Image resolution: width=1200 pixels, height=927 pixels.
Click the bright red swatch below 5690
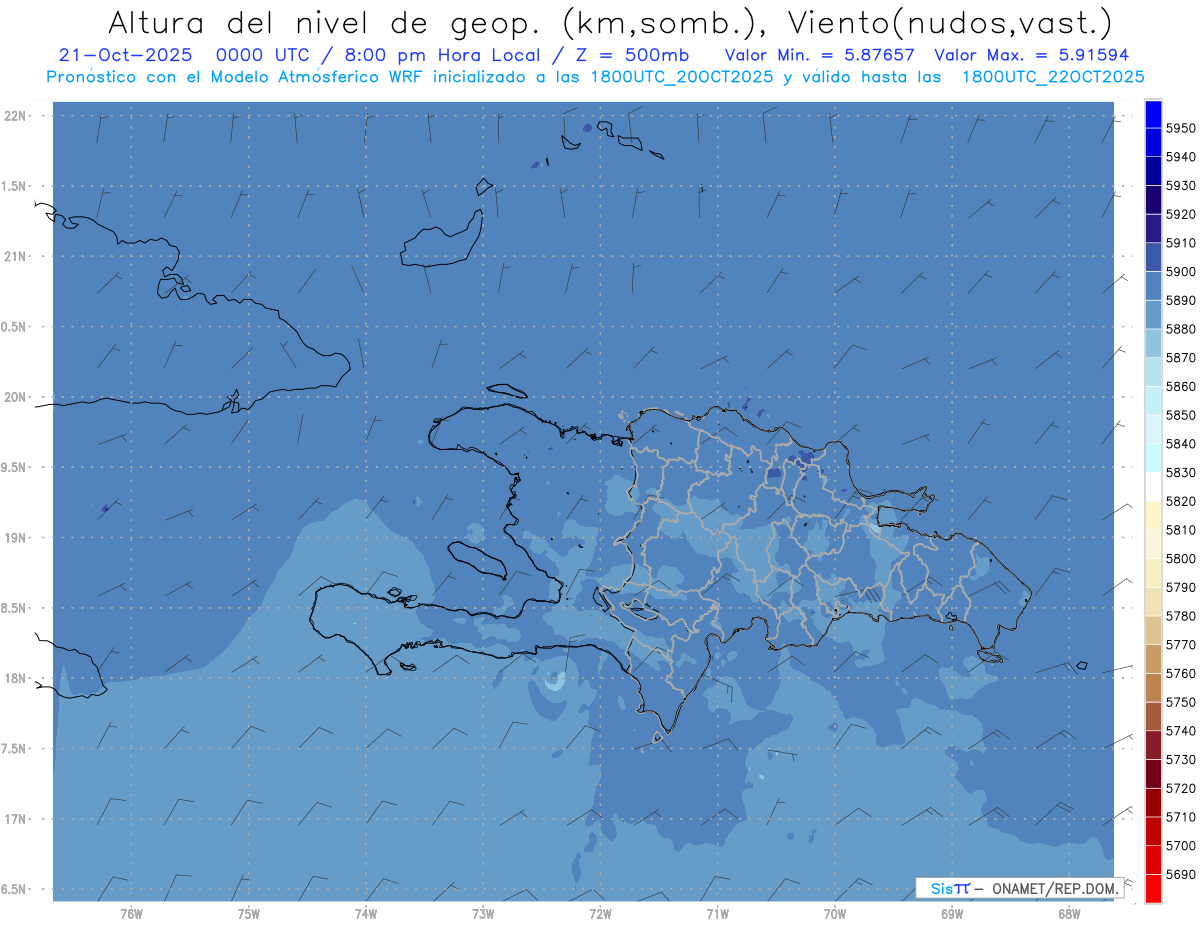[1153, 888]
